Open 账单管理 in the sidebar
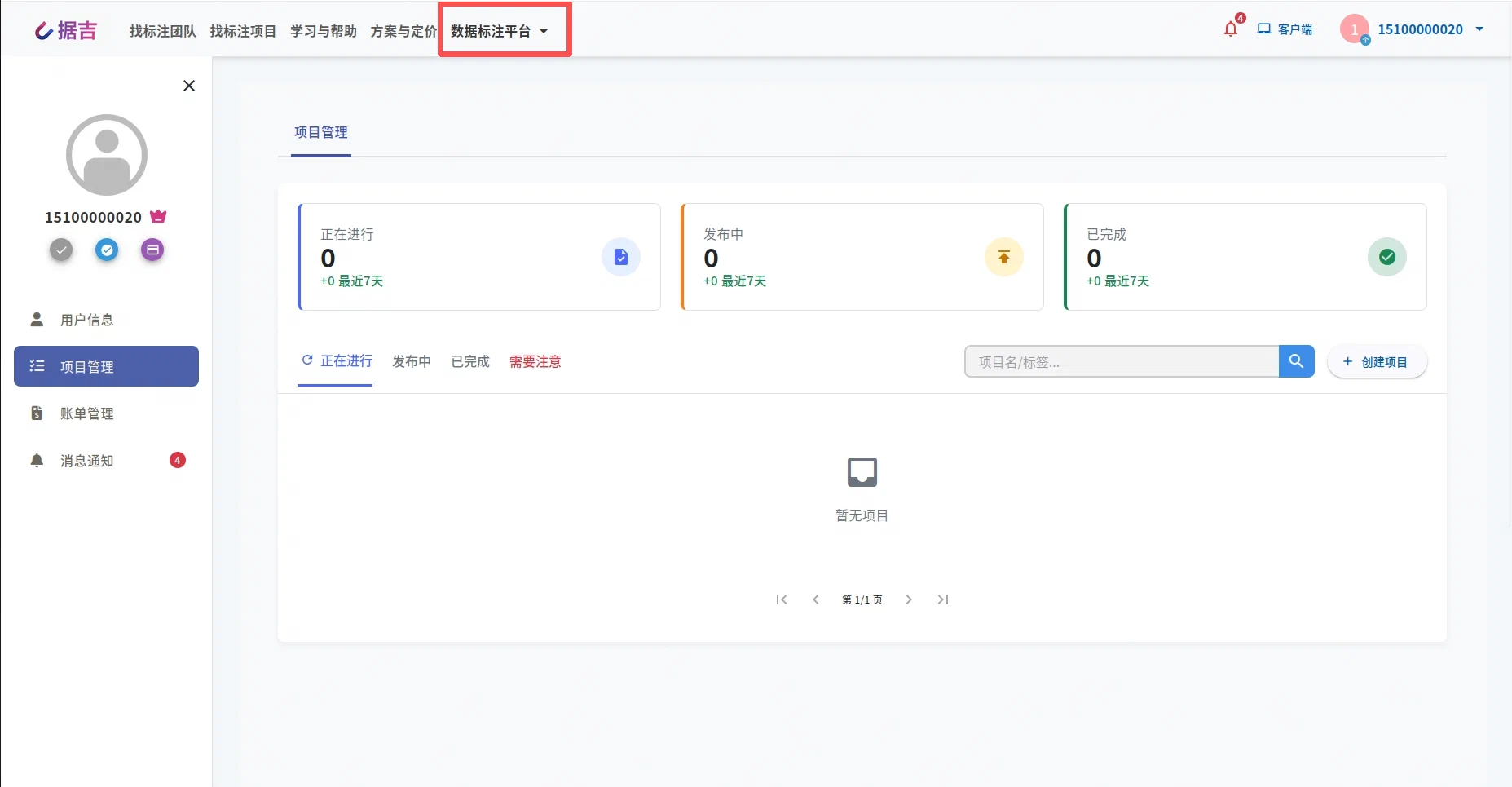Viewport: 1512px width, 787px height. click(x=106, y=413)
